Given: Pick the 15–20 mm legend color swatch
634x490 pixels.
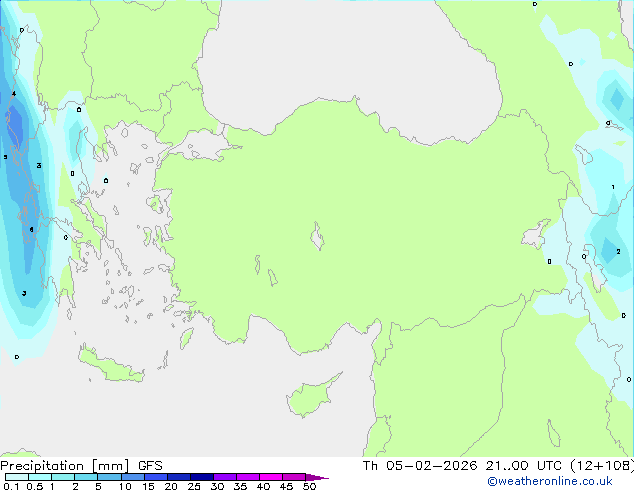Looking at the screenshot, I should pyautogui.click(x=156, y=477).
